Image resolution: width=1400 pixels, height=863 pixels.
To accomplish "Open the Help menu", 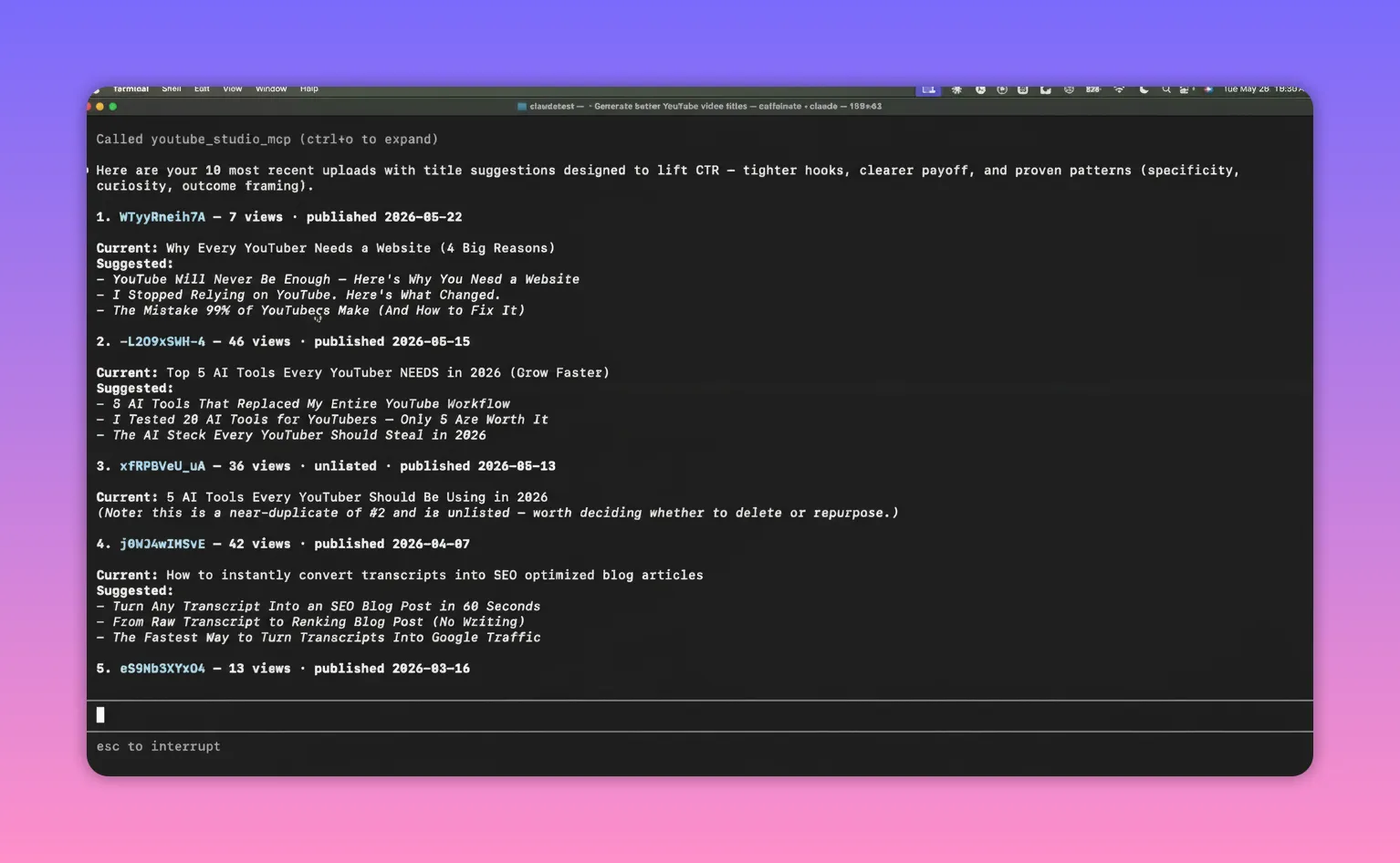I will pyautogui.click(x=309, y=89).
